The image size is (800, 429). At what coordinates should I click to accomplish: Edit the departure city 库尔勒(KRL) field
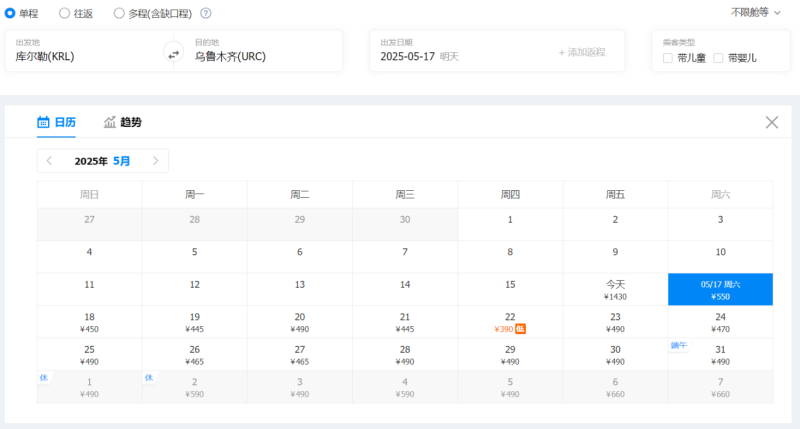84,51
